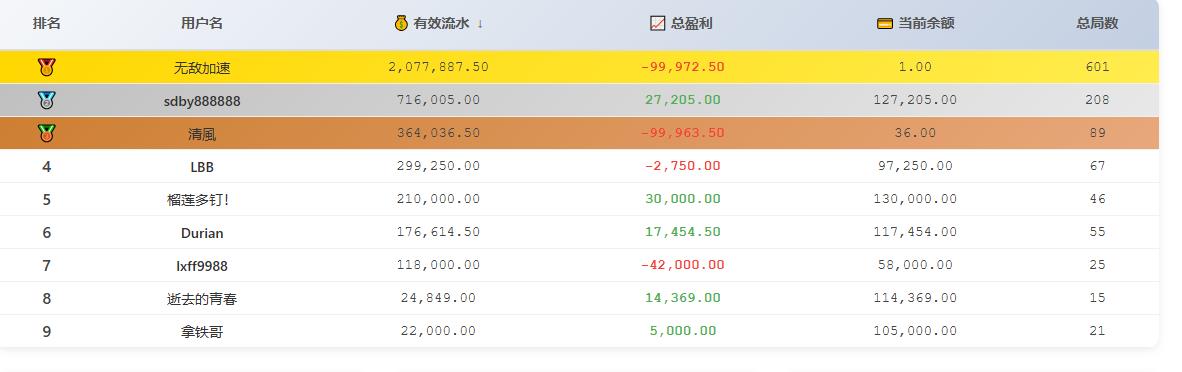Screen dimensions: 1182x372
Task: Click rounds count 208
Action: point(1098,100)
